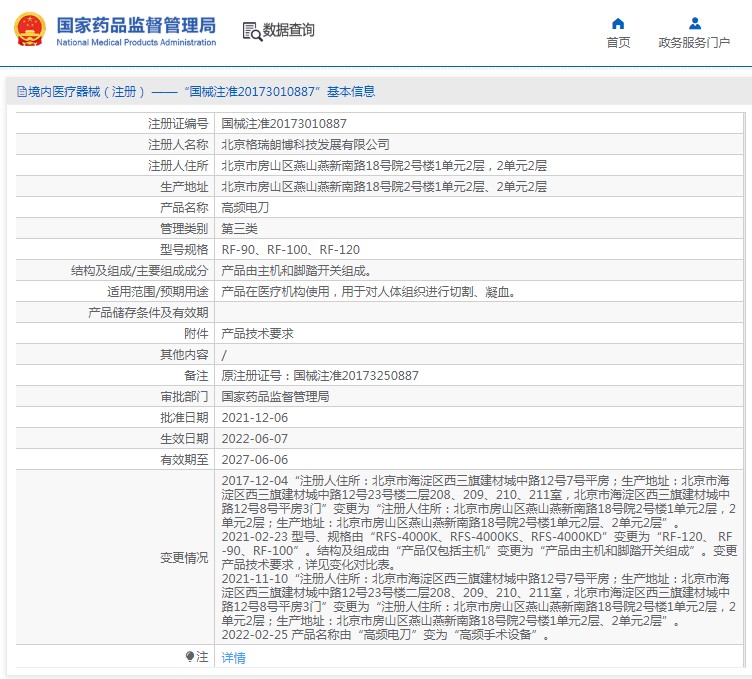
Task: Open the 详情 link in the note row
Action: click(x=233, y=657)
